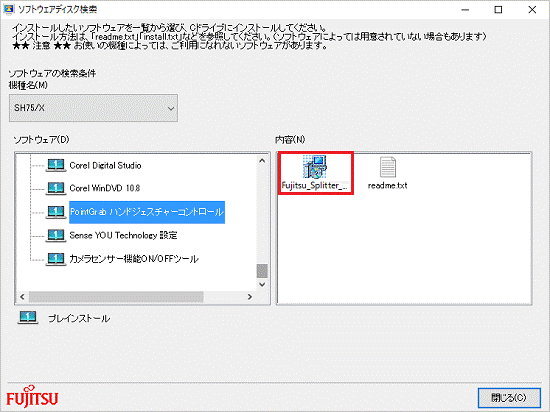Click the プレインストール legend text

79,319
